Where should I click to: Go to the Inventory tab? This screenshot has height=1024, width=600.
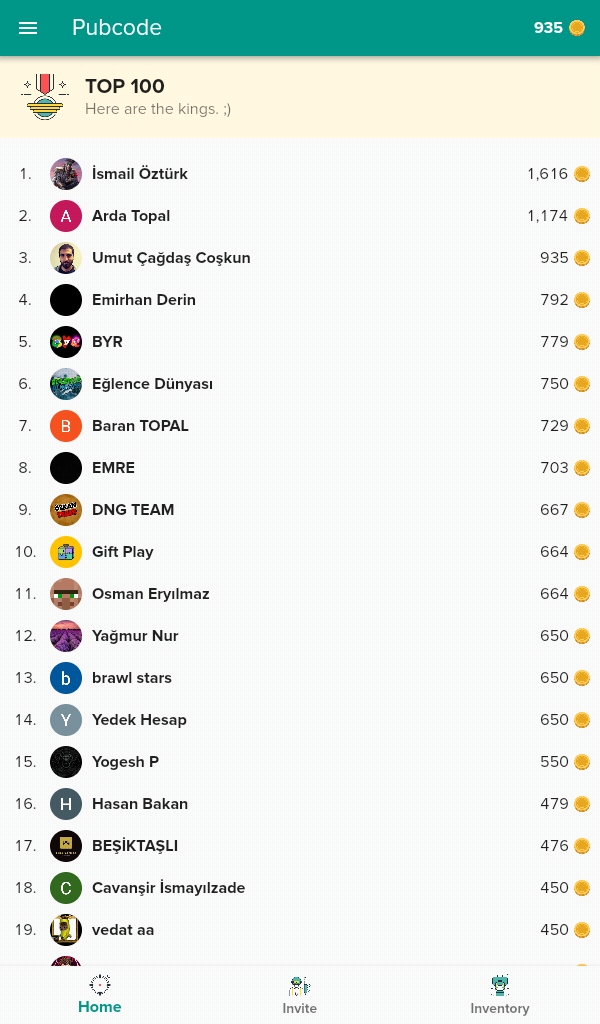click(x=499, y=995)
